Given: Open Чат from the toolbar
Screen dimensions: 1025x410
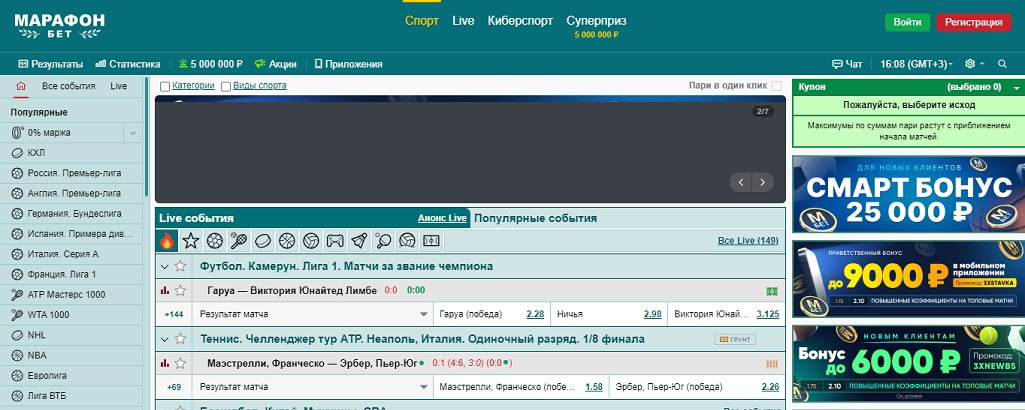Looking at the screenshot, I should coord(847,64).
